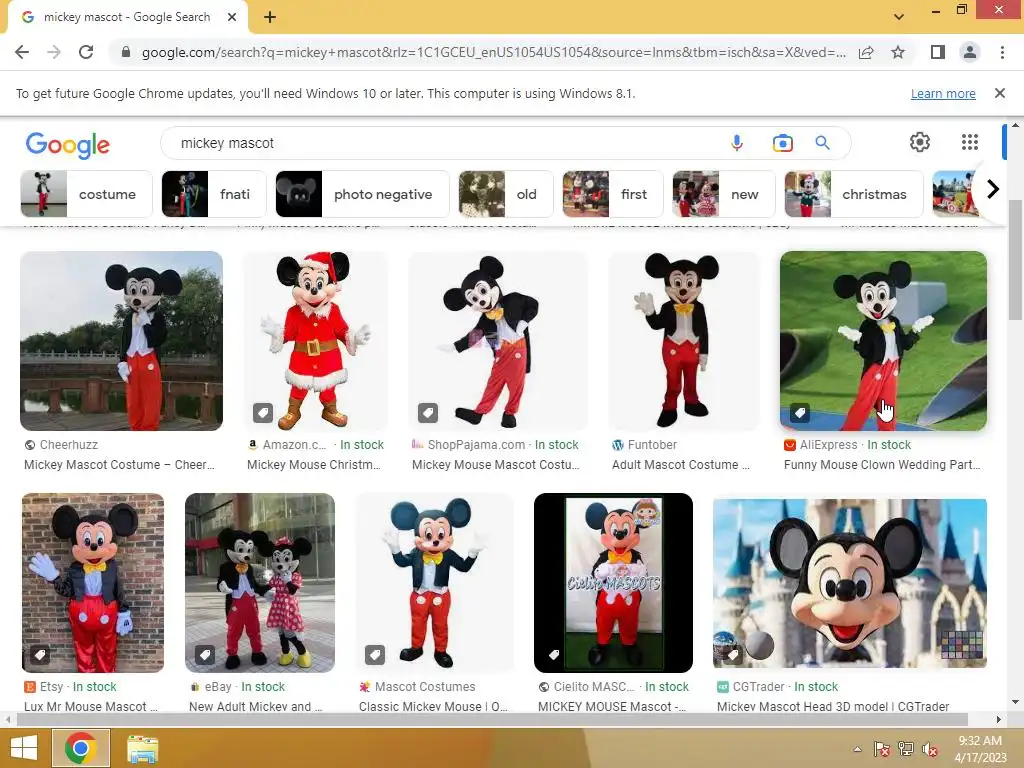Open the eBay Mickey and Minnie image

click(260, 583)
